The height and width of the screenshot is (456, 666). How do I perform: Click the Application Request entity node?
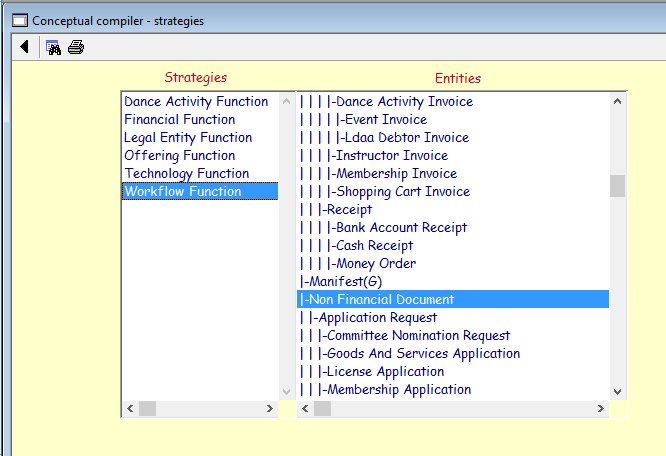coord(377,318)
